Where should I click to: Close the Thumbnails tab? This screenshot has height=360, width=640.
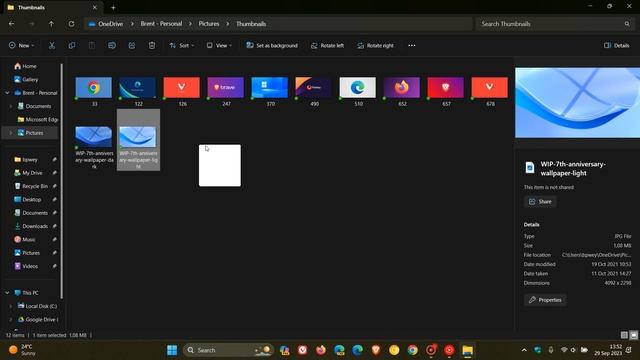click(95, 7)
